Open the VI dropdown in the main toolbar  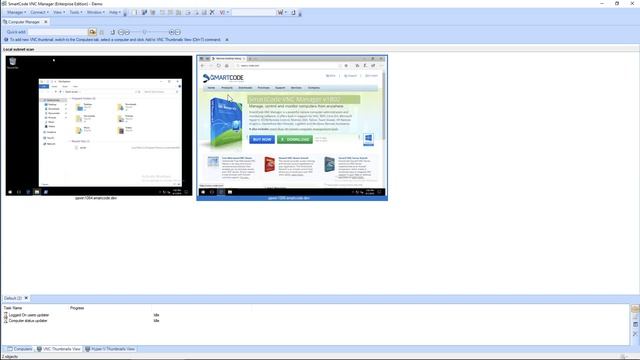tap(224, 12)
